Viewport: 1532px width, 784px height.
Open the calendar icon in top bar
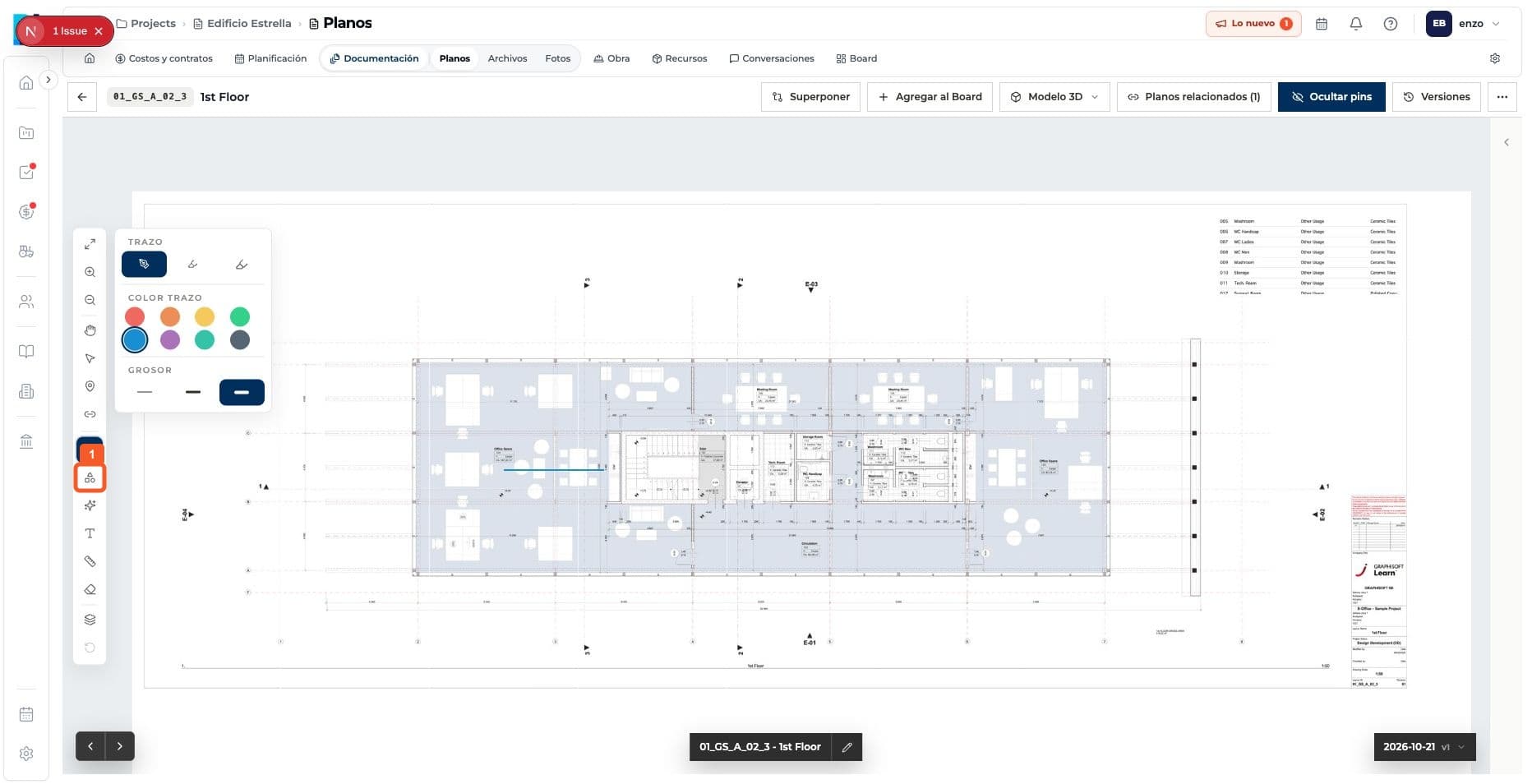[x=1322, y=24]
